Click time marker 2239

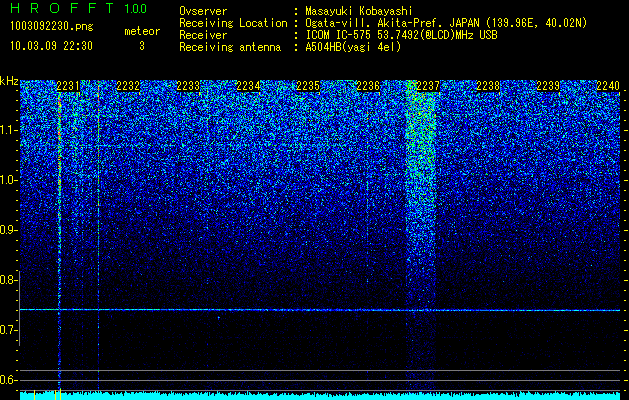click(x=548, y=86)
